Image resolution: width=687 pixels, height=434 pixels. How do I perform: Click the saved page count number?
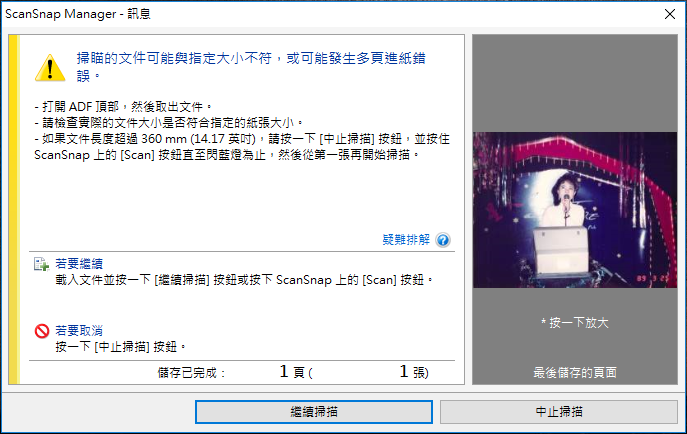(284, 371)
